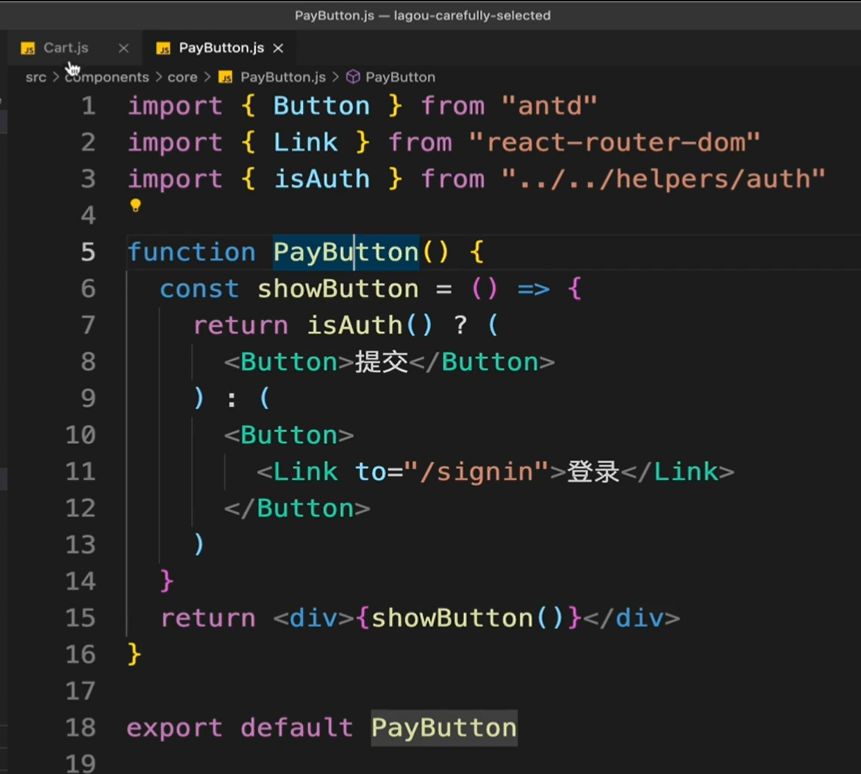Click line number 1 in the gutter
The width and height of the screenshot is (861, 774).
click(x=88, y=106)
